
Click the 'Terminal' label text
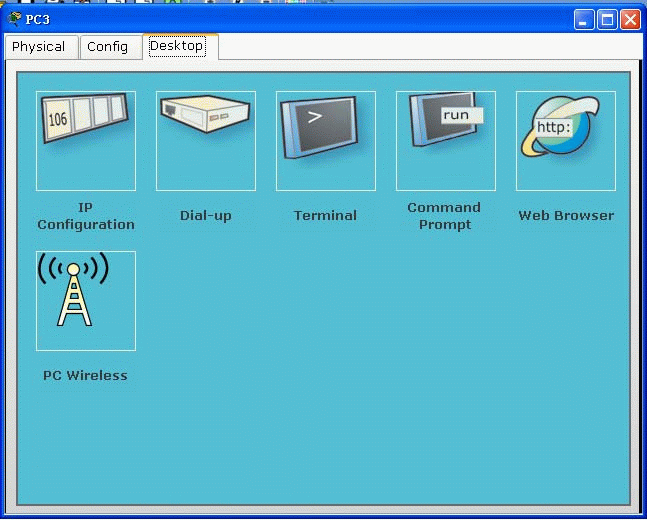pos(325,215)
